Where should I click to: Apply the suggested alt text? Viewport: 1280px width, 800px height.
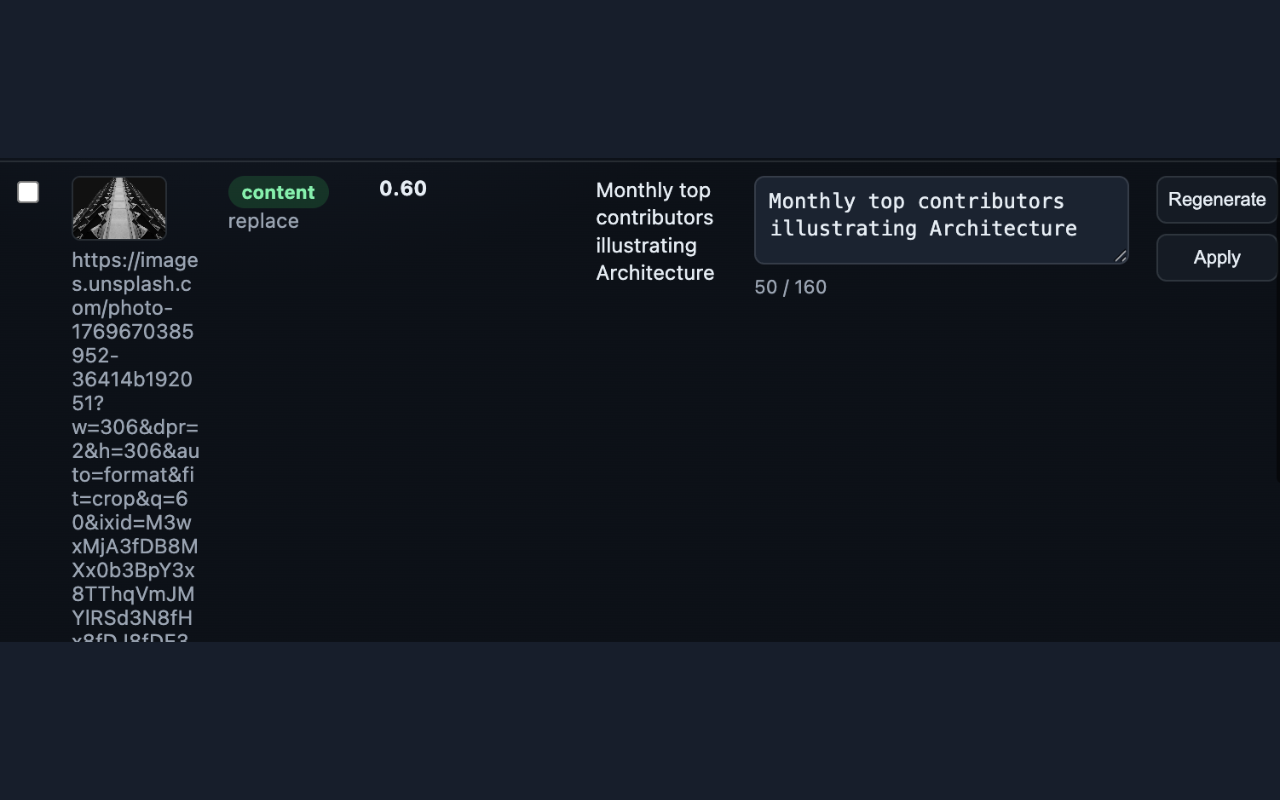[1216, 257]
